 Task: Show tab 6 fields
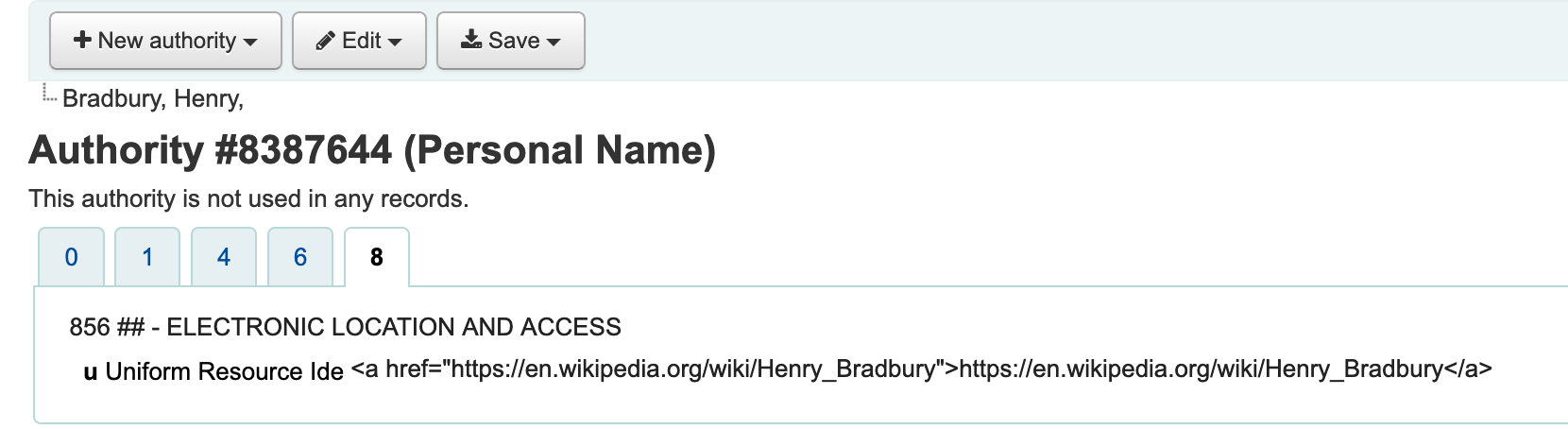300,257
